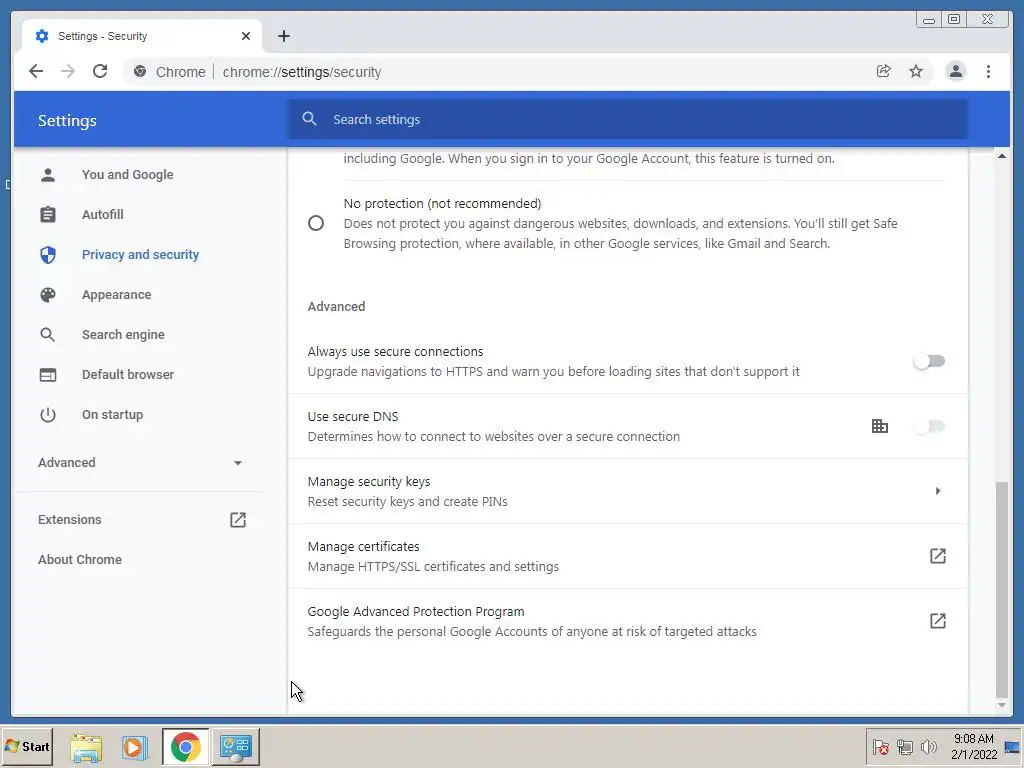Open the You and Google section
This screenshot has height=768, width=1024.
click(x=127, y=174)
